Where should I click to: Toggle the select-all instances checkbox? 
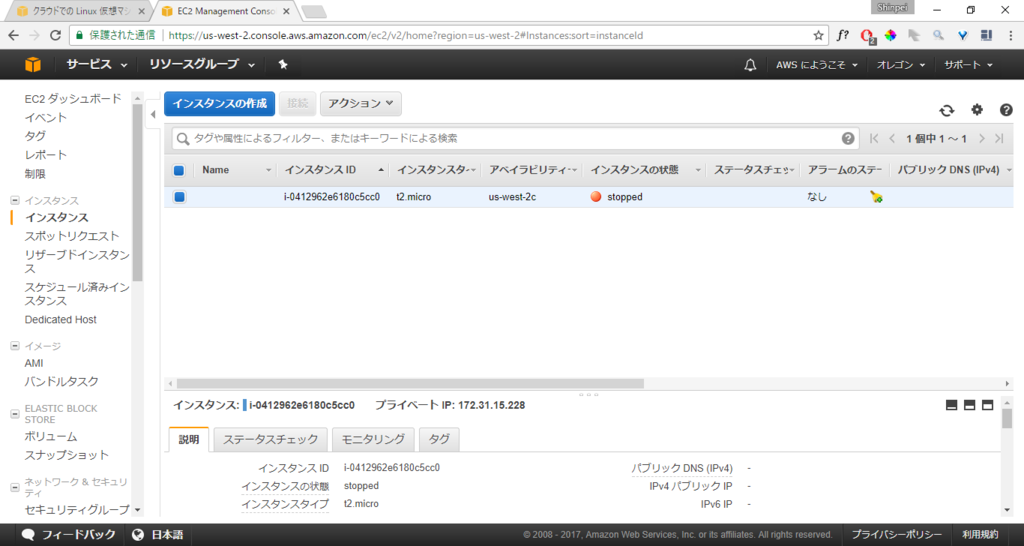[x=178, y=170]
